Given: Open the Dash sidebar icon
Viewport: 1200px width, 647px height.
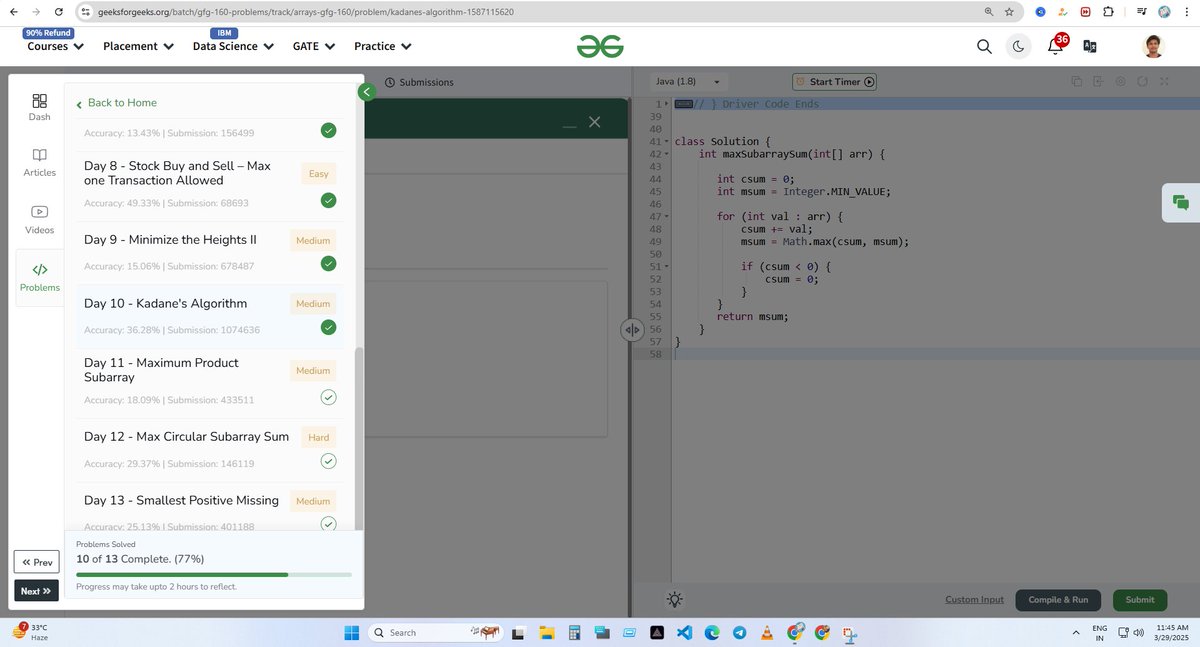Looking at the screenshot, I should click(x=40, y=107).
